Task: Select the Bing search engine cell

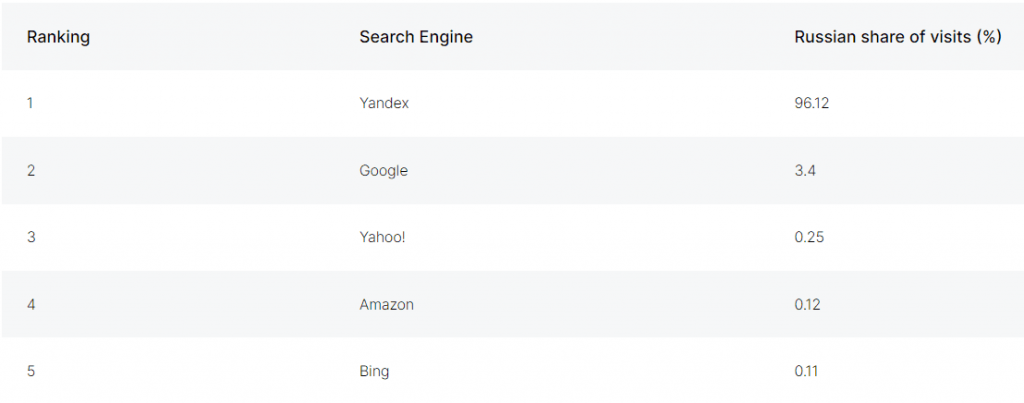Action: coord(374,371)
